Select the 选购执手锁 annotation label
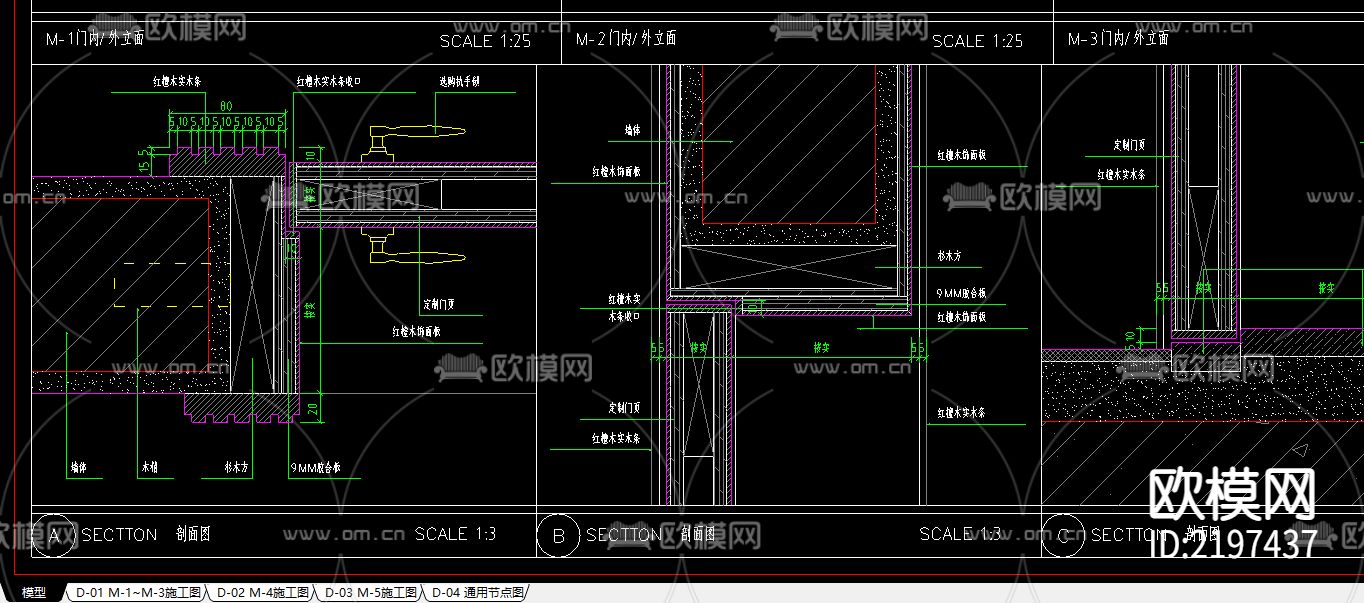 (459, 81)
